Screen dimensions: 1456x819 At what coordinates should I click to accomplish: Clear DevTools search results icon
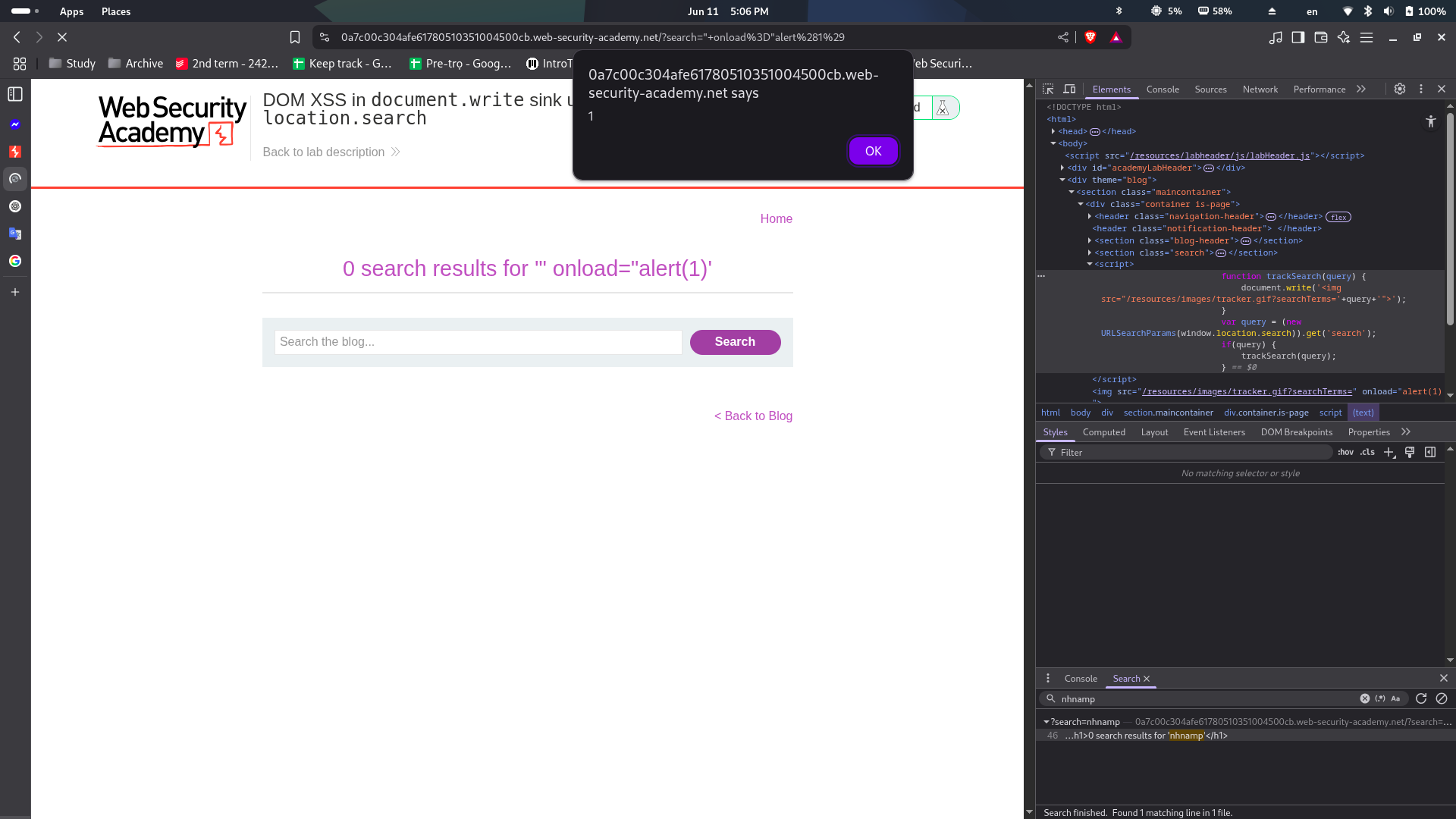coord(1442,698)
